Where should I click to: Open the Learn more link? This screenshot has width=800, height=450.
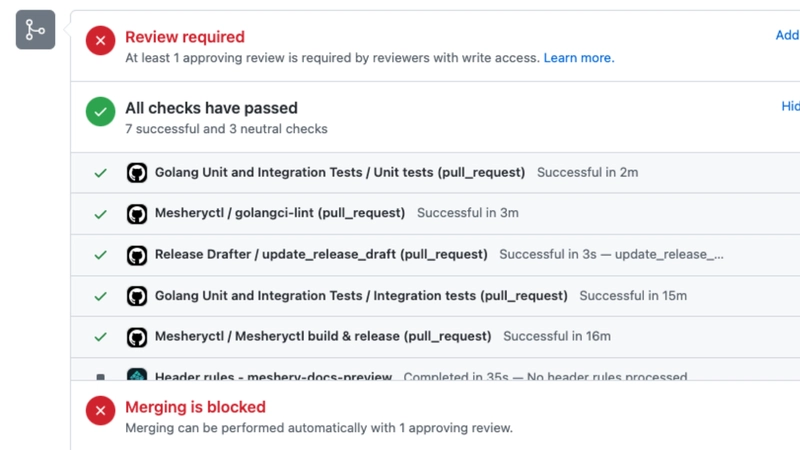579,58
